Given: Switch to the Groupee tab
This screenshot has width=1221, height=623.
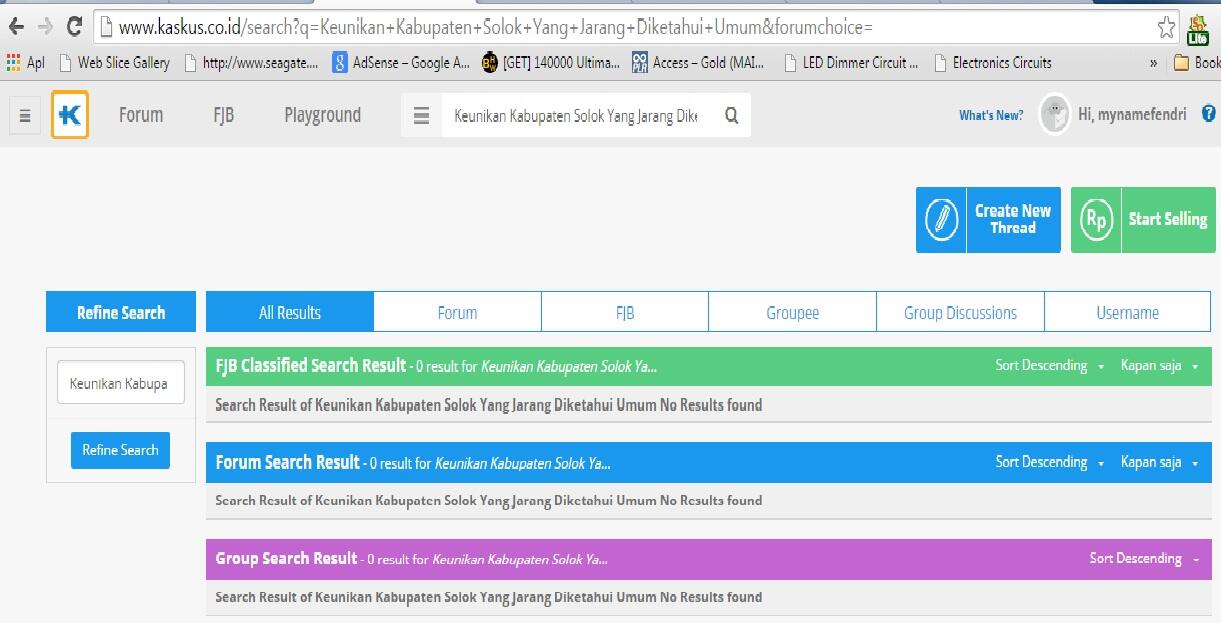Looking at the screenshot, I should (792, 313).
